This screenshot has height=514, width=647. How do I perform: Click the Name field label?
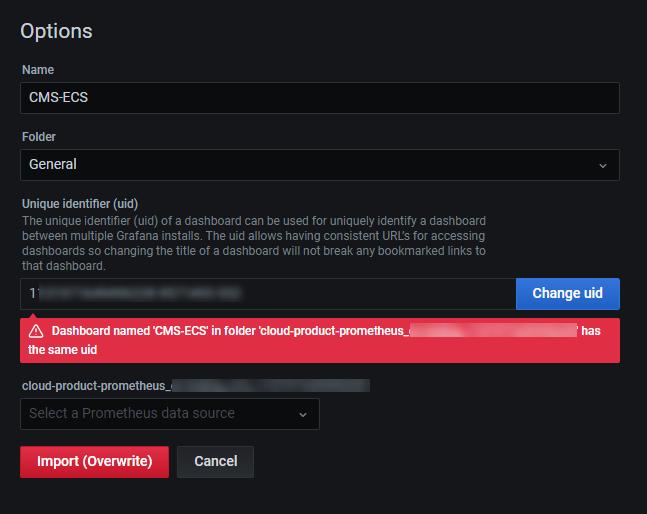coord(37,70)
